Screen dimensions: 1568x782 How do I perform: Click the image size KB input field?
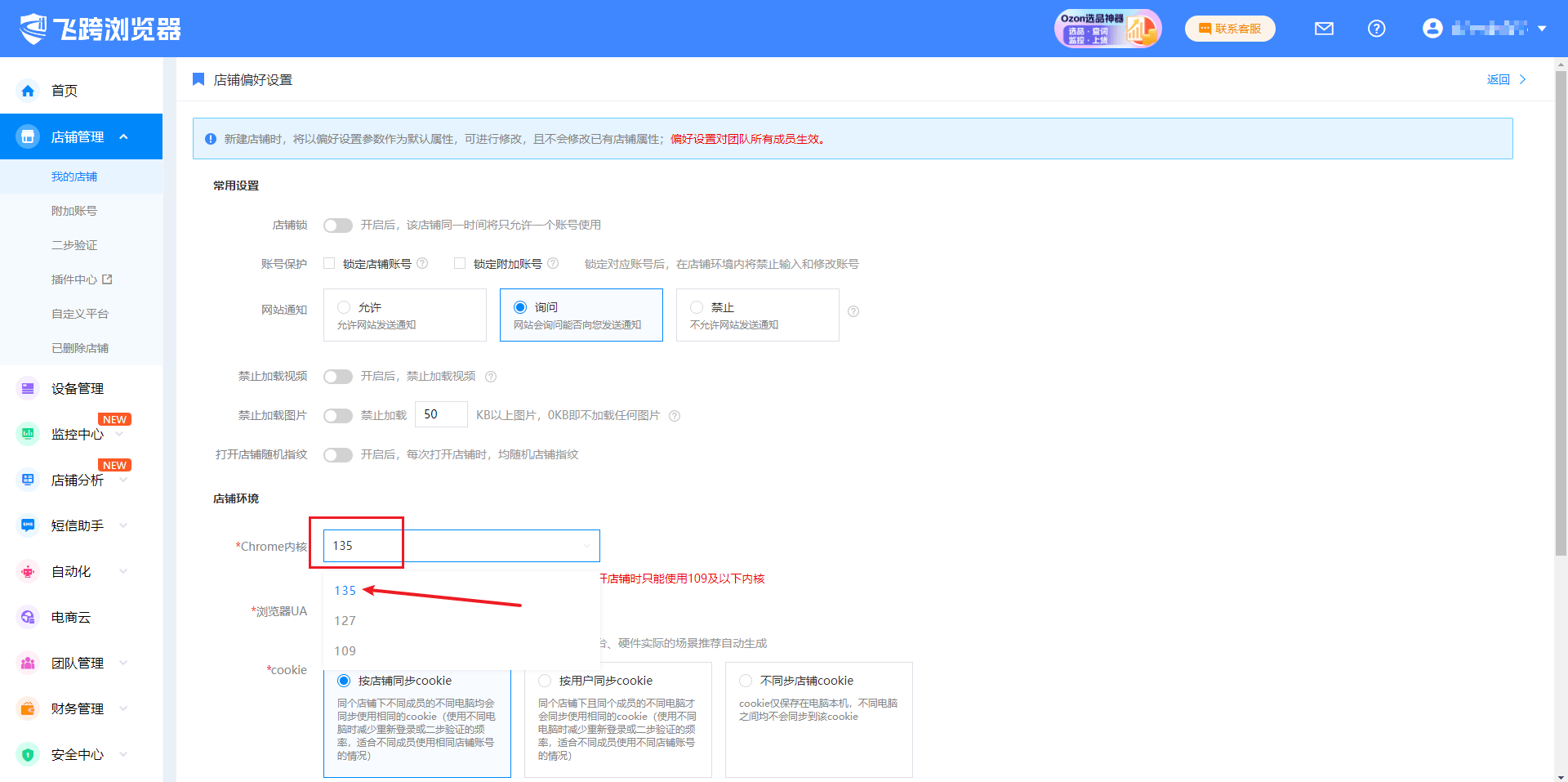(441, 415)
